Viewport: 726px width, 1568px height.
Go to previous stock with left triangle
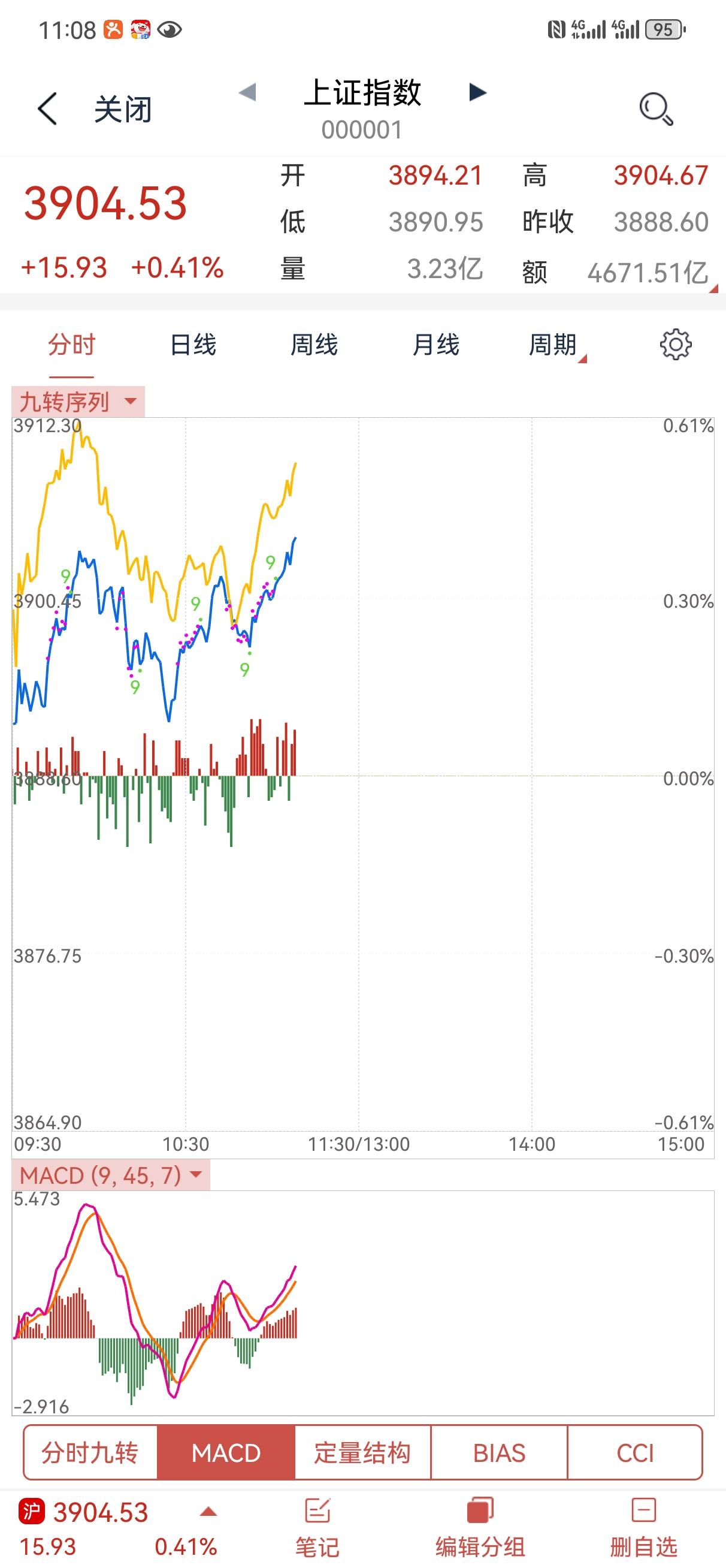pyautogui.click(x=247, y=92)
